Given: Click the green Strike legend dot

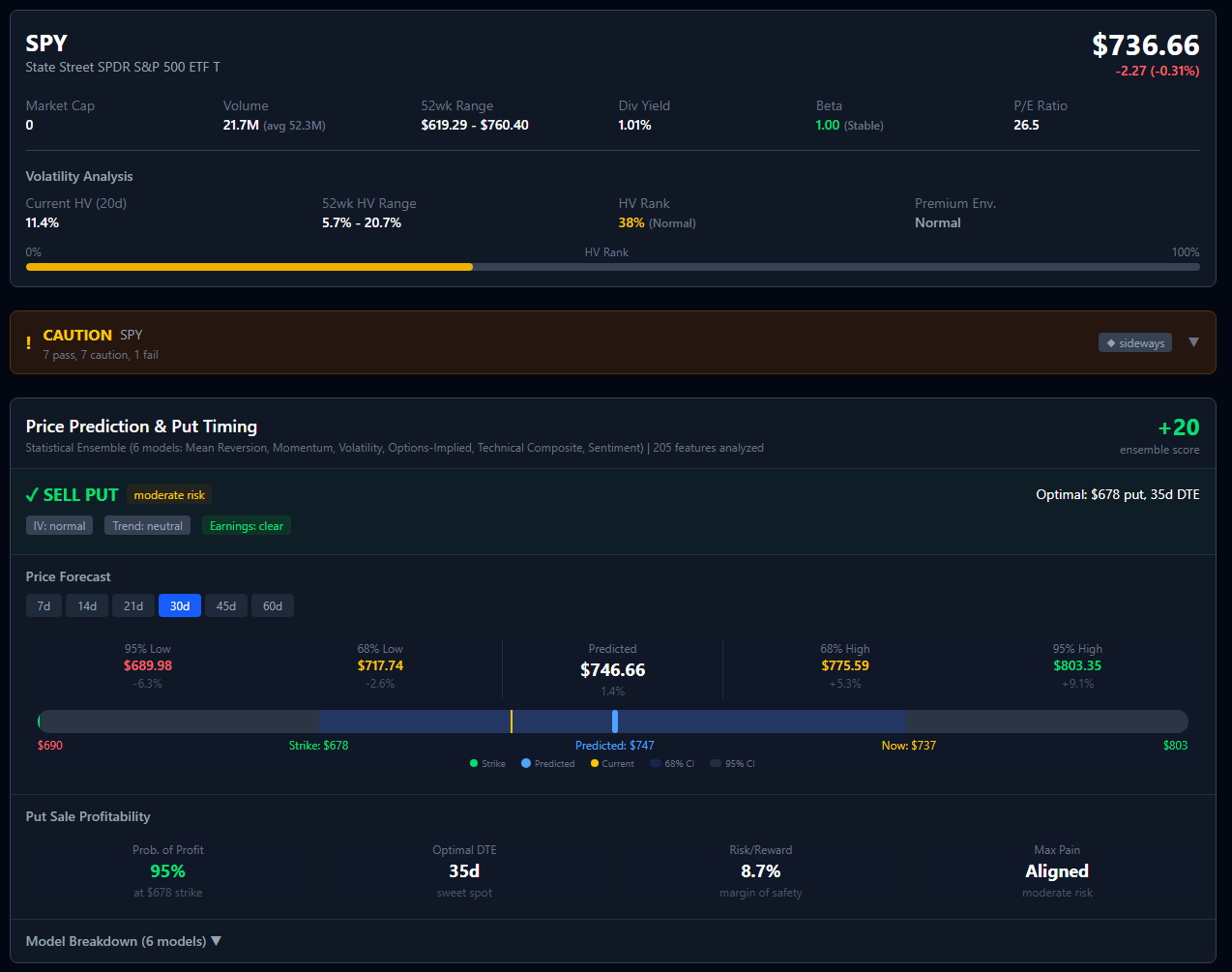Looking at the screenshot, I should point(474,763).
